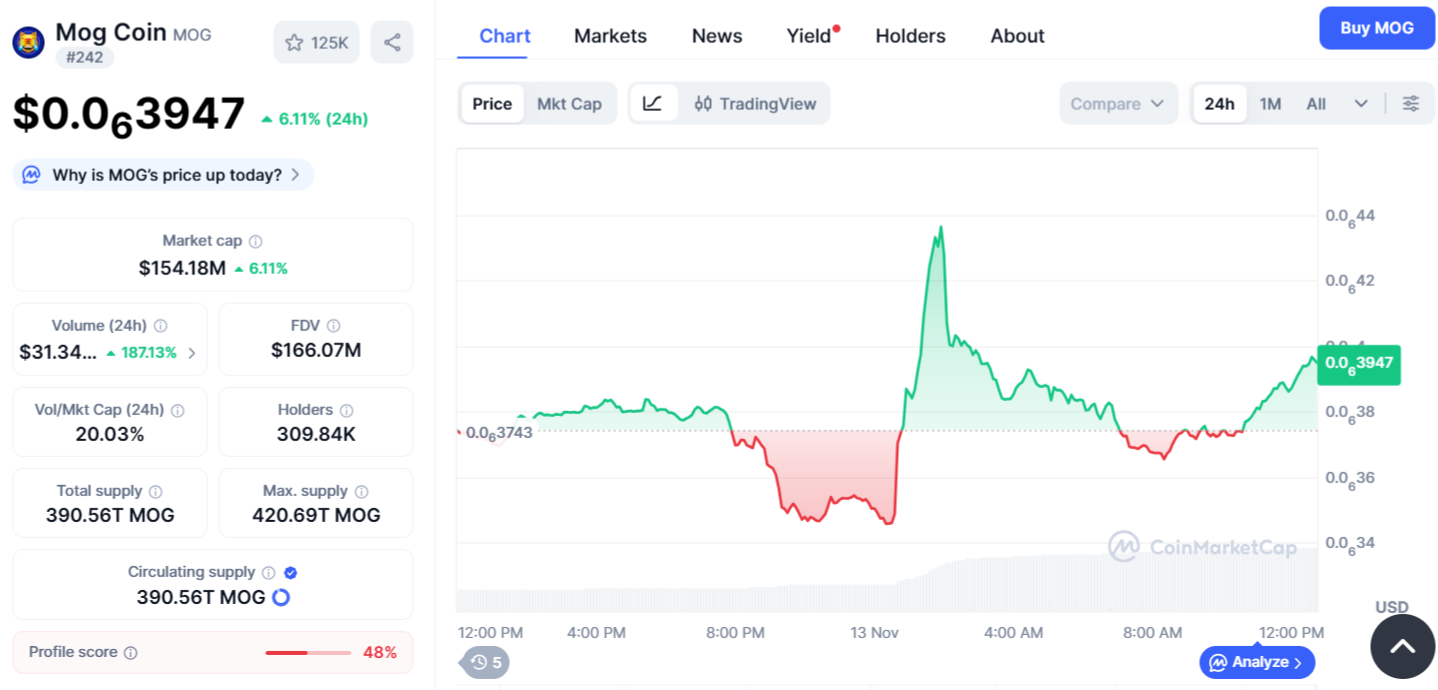Expand more time range options chevron
This screenshot has width=1438, height=690.
coord(1361,104)
